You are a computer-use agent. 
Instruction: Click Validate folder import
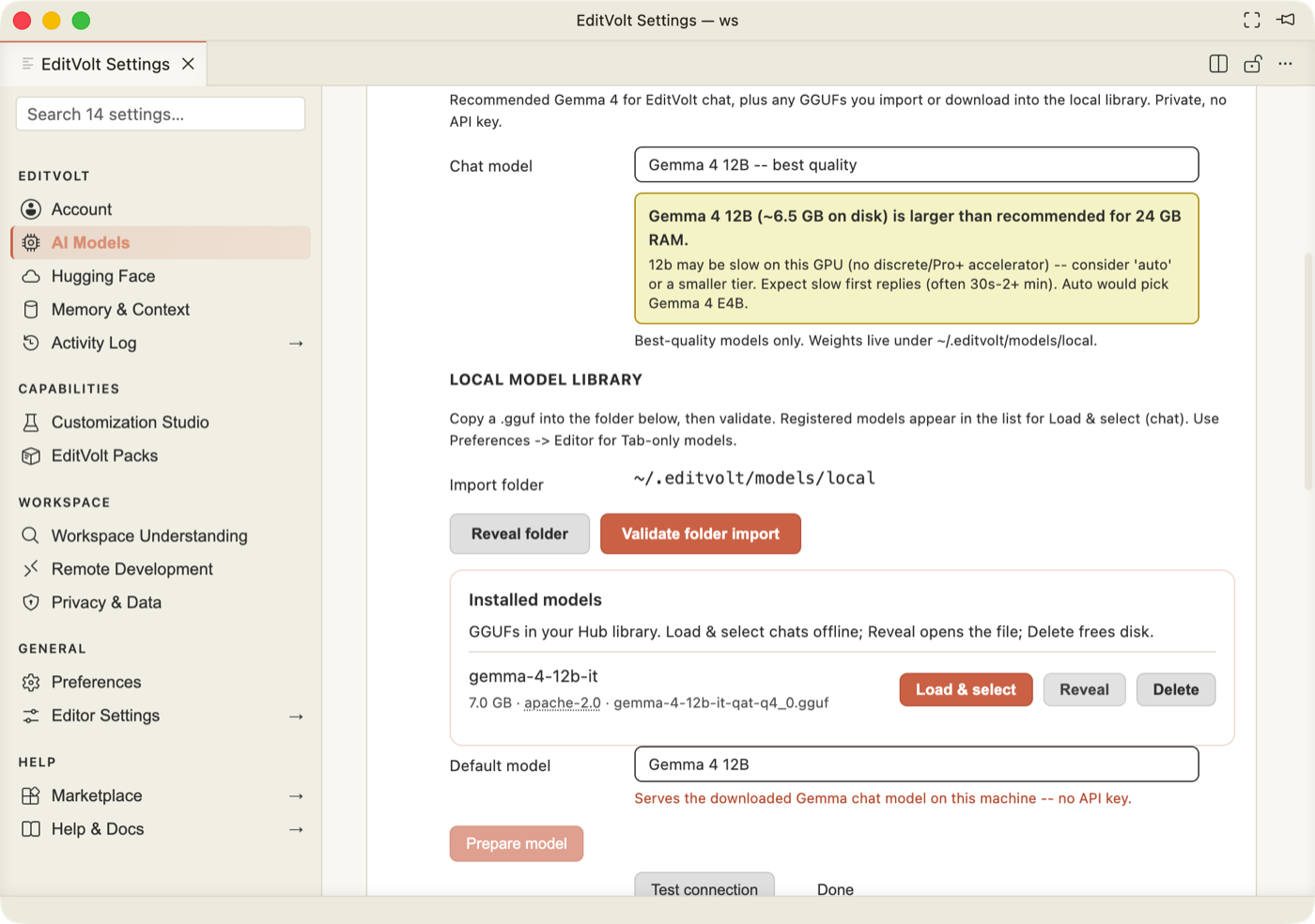(701, 533)
